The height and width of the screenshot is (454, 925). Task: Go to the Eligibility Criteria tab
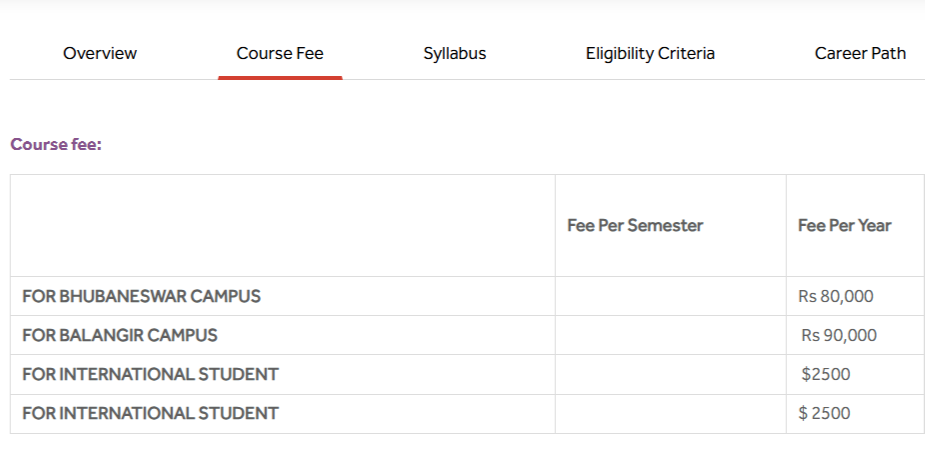tap(650, 54)
